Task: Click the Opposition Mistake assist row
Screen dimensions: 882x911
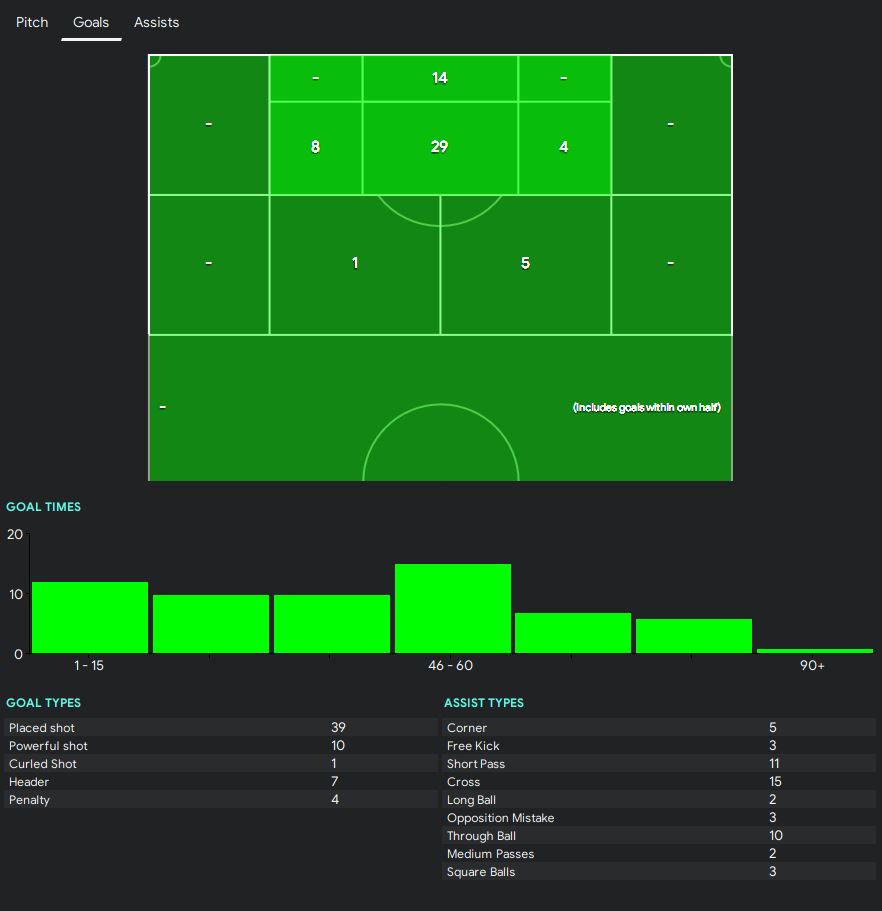Action: [659, 818]
